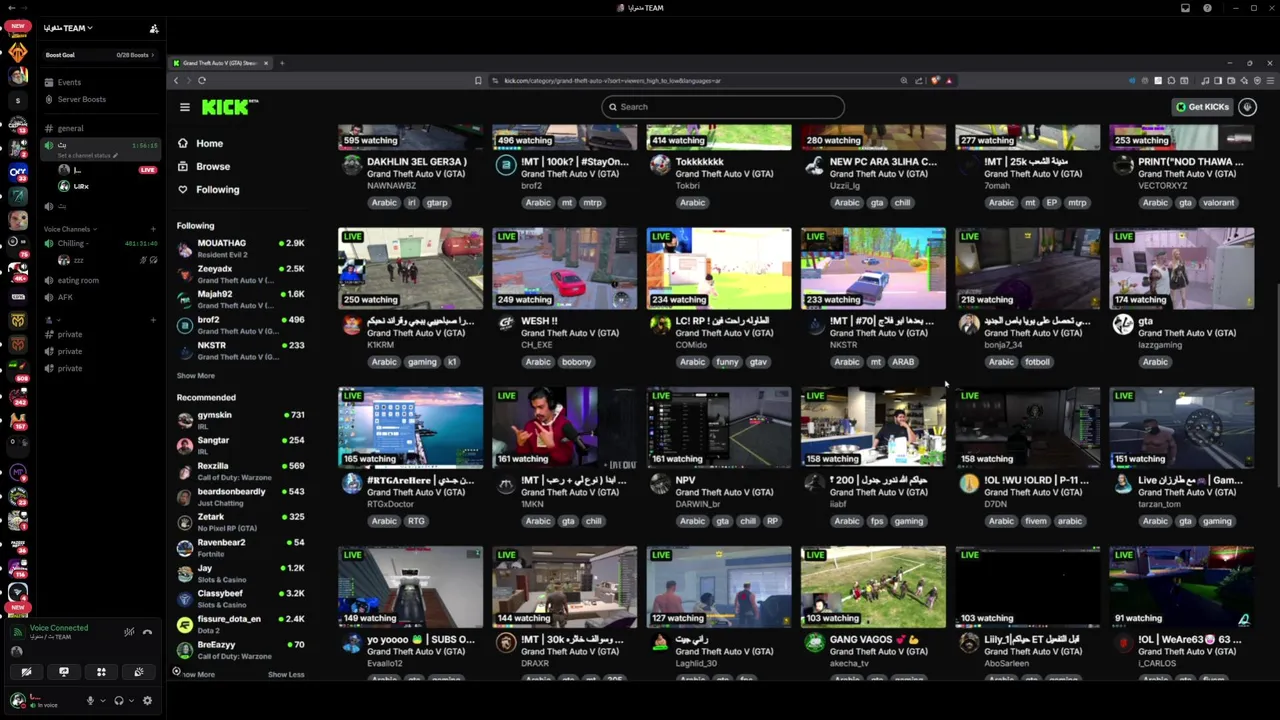This screenshot has height=720, width=1280.
Task: Add a channel to Voice Channels category
Action: (x=153, y=229)
